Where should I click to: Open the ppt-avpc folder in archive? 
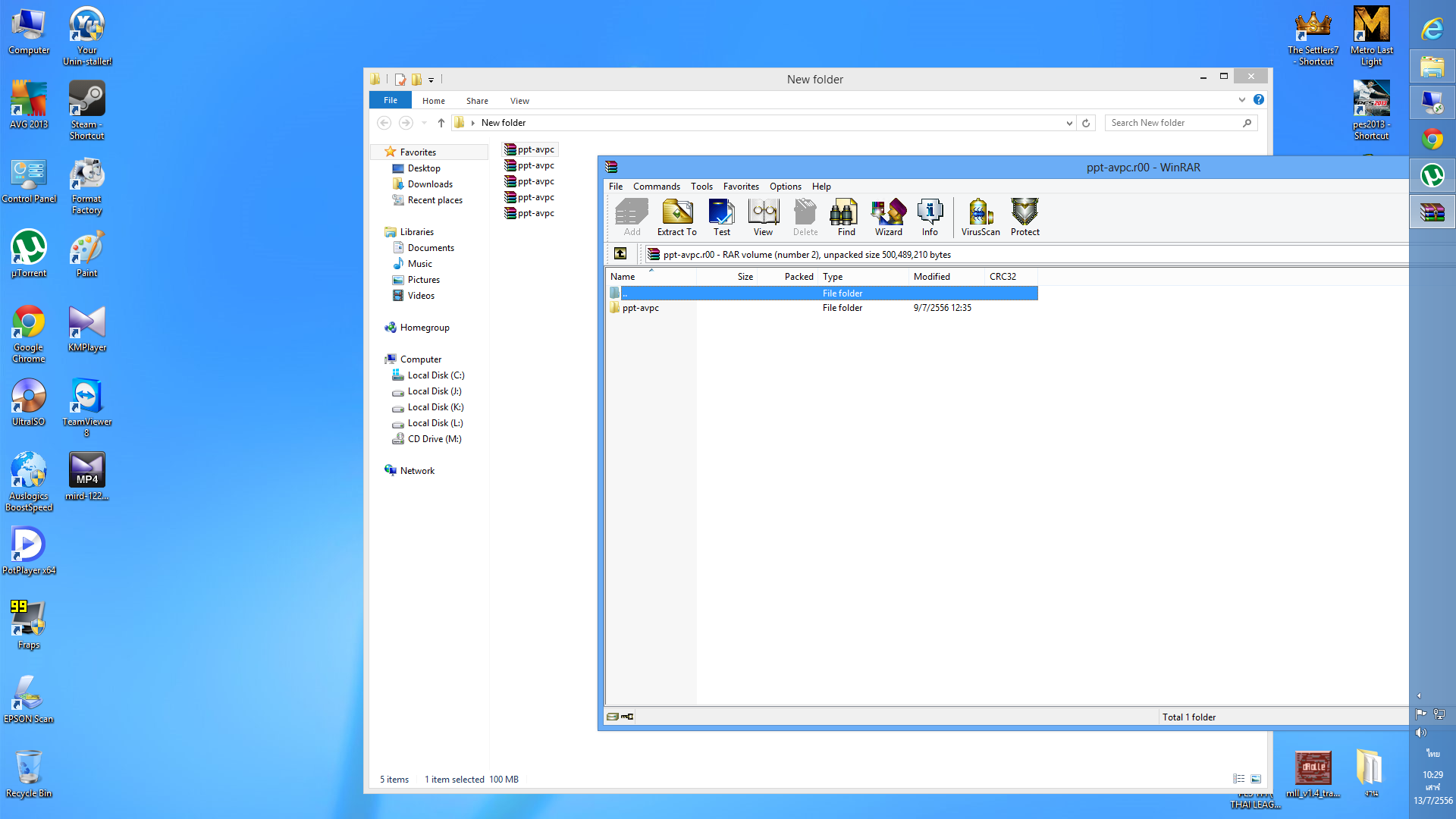coord(640,308)
